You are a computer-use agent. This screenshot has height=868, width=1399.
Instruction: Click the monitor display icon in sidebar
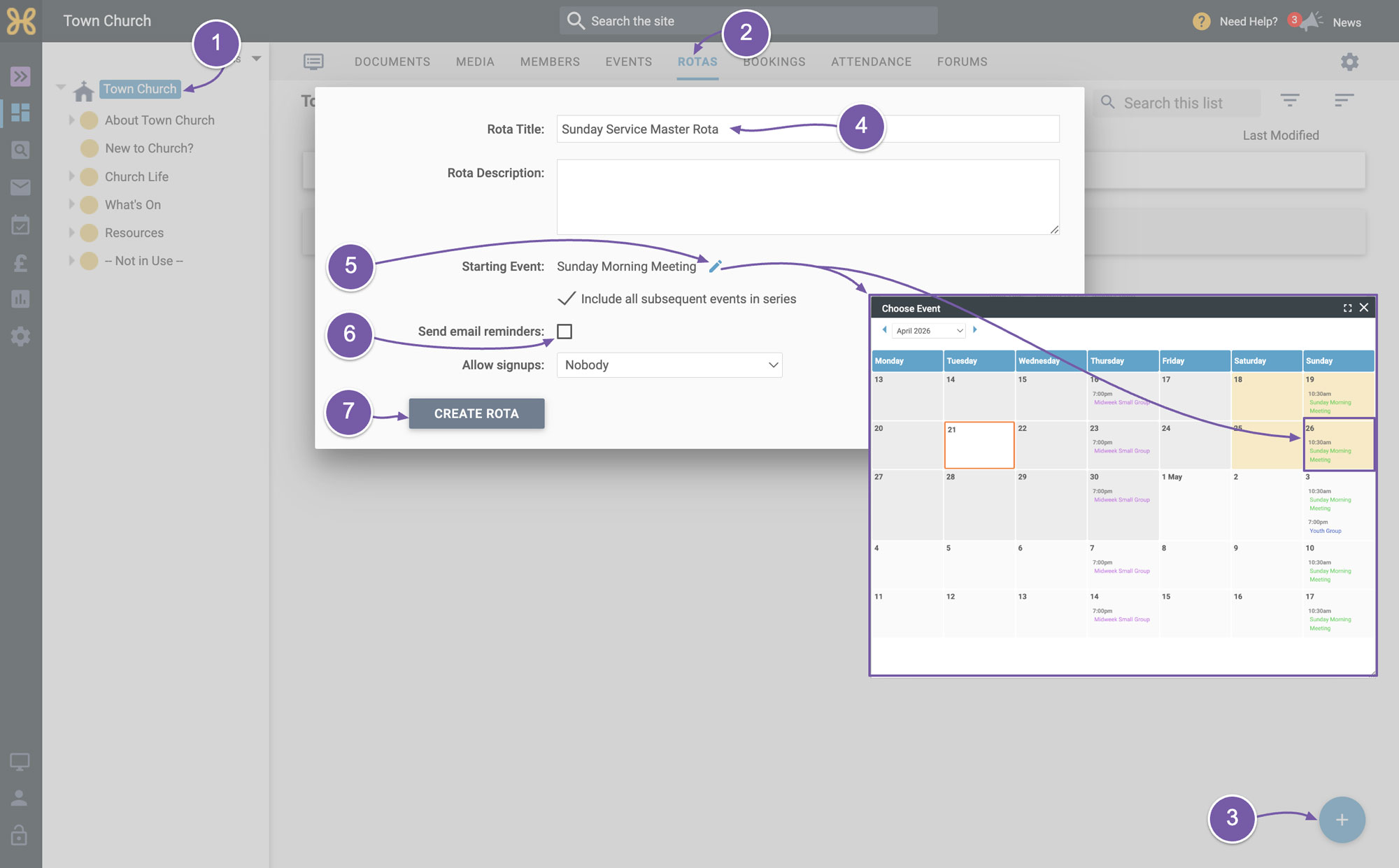(x=20, y=762)
